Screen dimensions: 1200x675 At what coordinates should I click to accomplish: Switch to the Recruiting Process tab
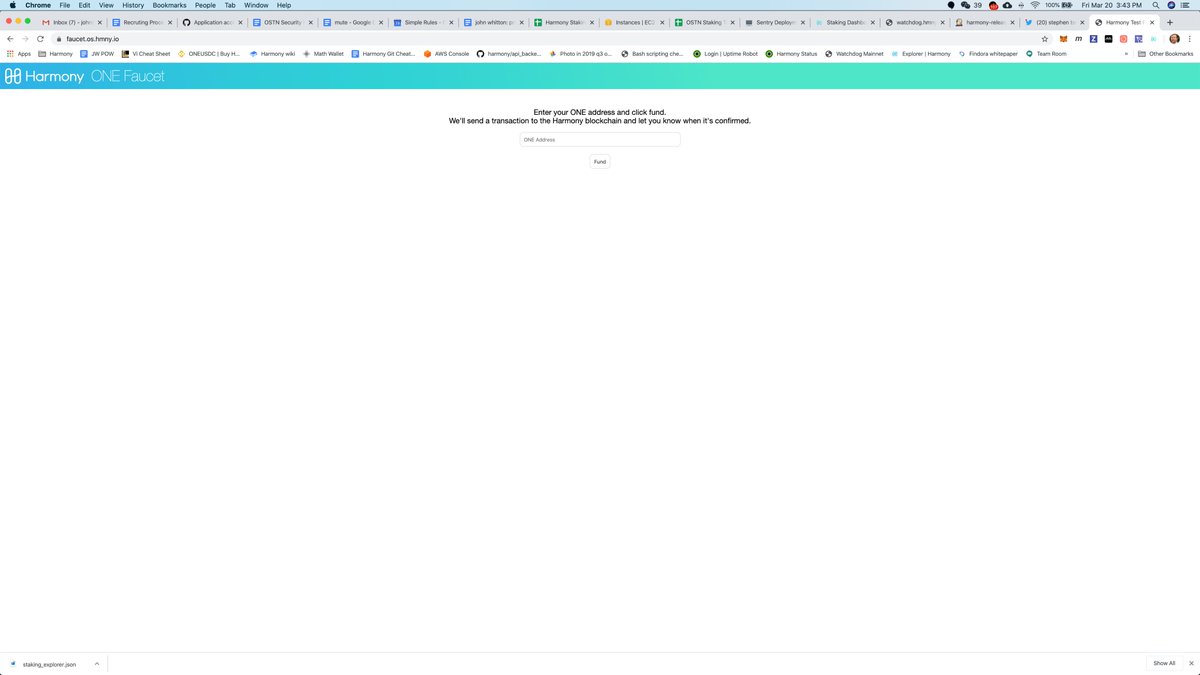tap(140, 22)
